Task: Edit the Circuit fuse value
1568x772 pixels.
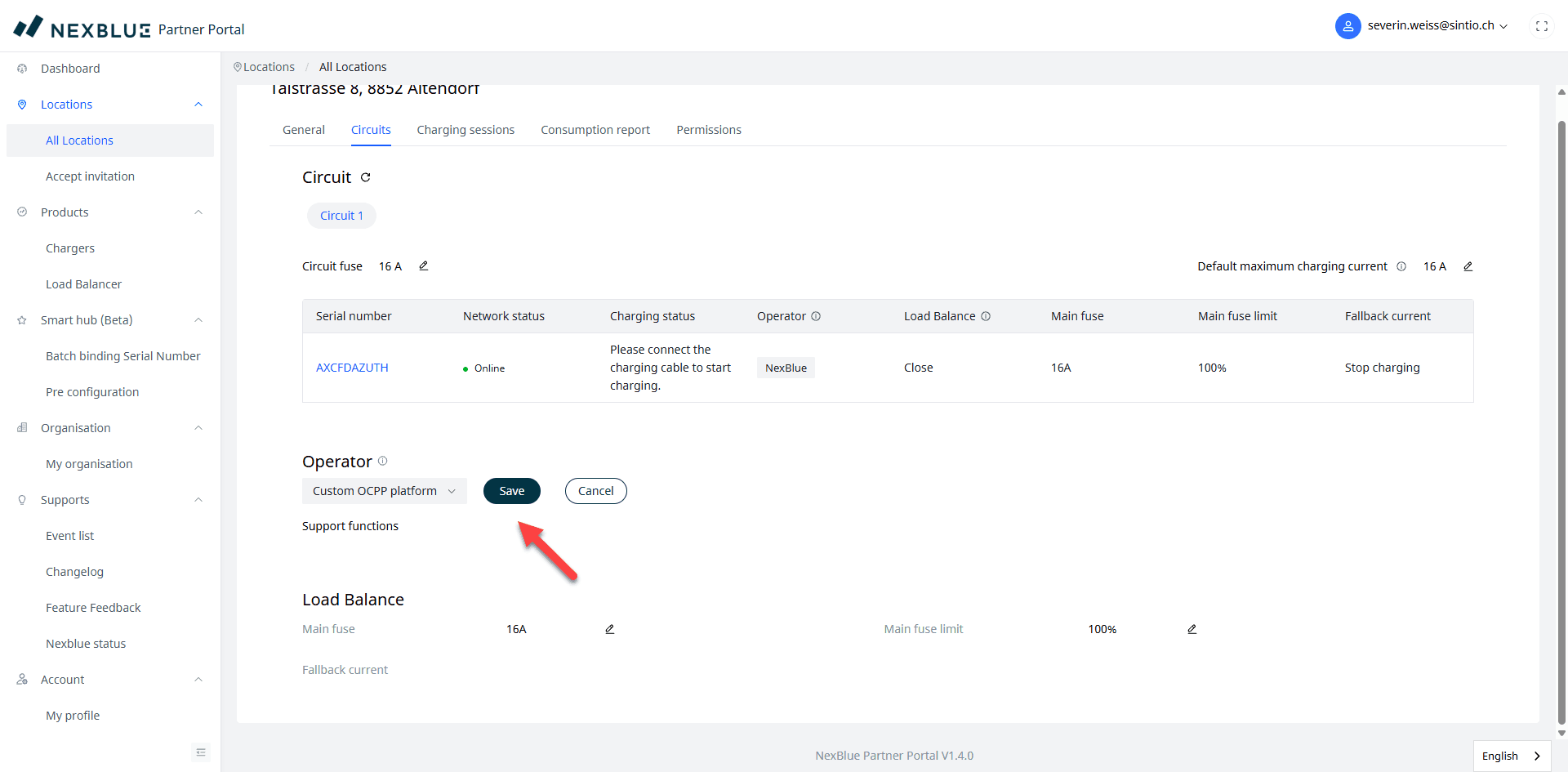Action: click(x=423, y=266)
